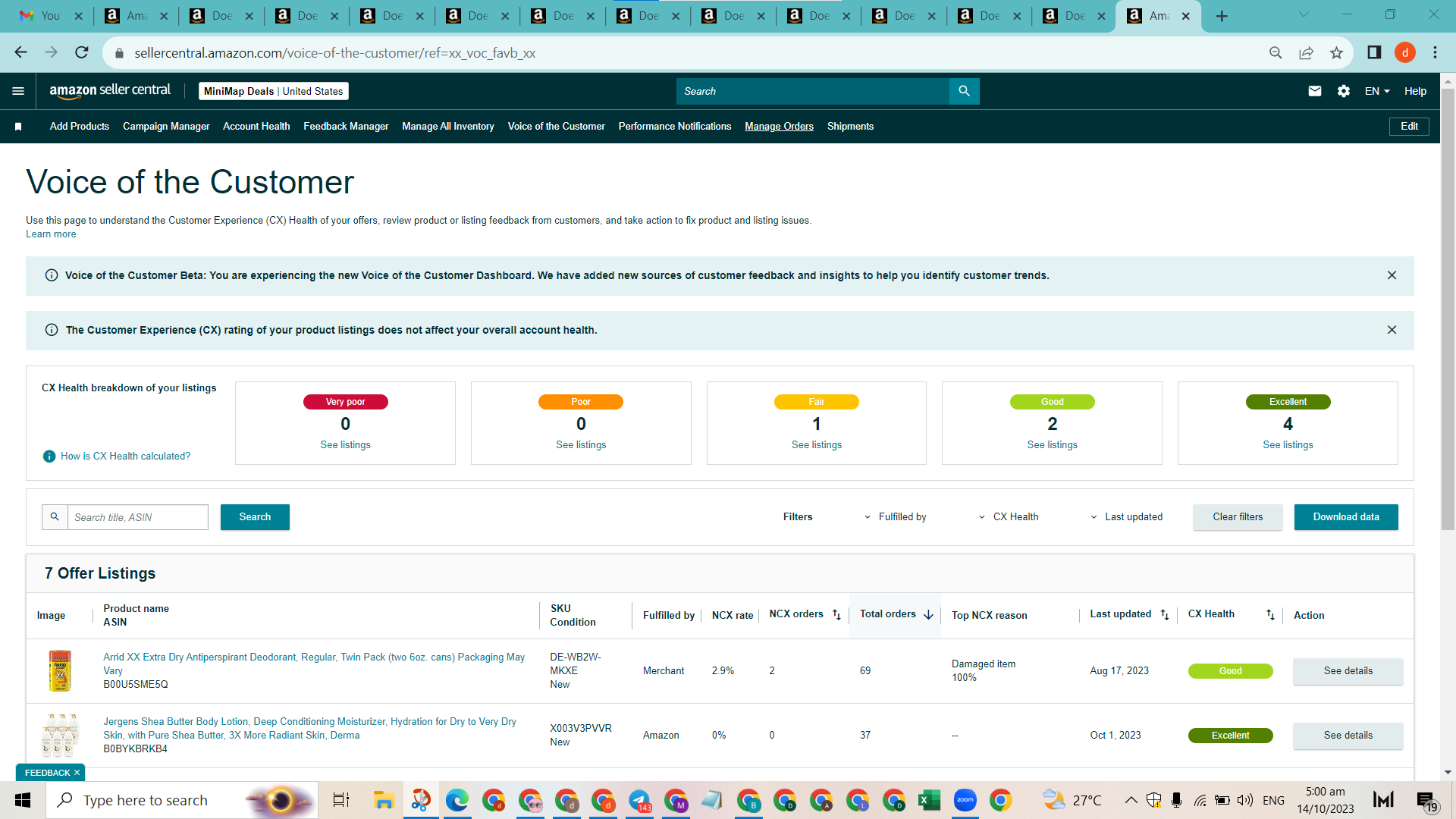Open Performance Notifications
Viewport: 1456px width, 819px height.
[x=675, y=127]
